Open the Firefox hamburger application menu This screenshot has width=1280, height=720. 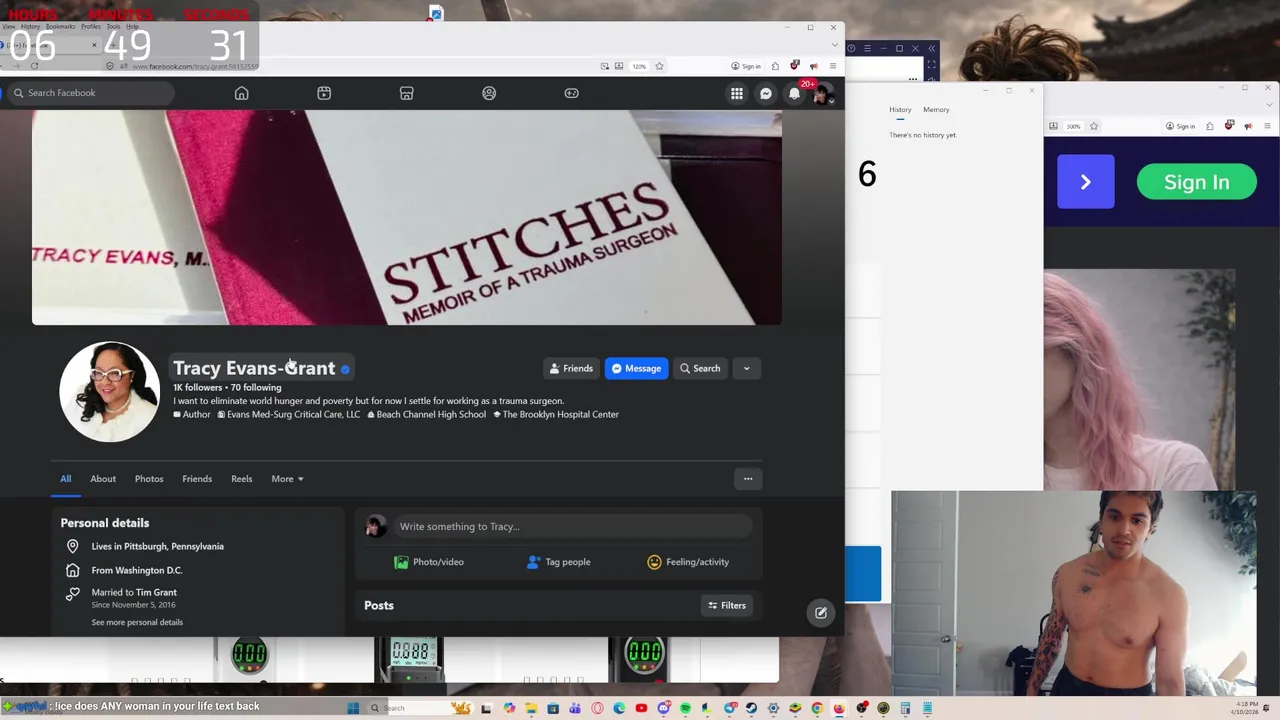click(x=833, y=66)
